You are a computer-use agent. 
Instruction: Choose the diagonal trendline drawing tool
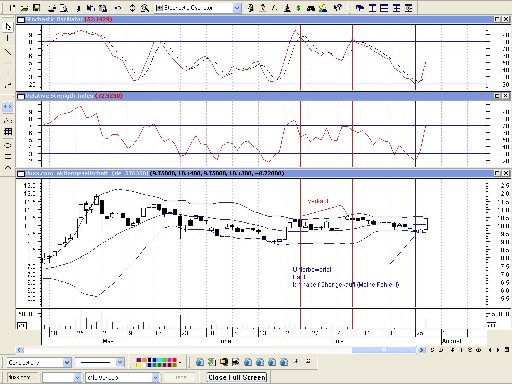click(8, 52)
